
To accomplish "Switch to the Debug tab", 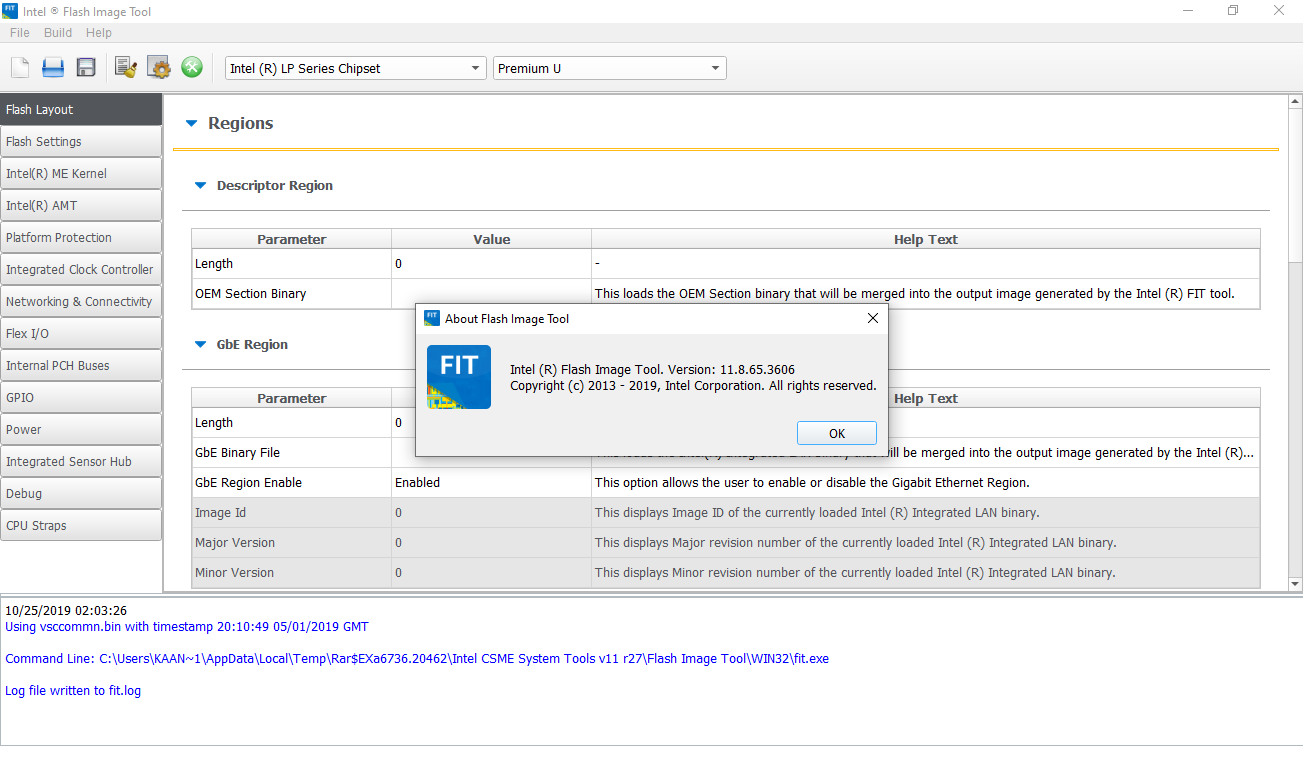I will point(81,494).
